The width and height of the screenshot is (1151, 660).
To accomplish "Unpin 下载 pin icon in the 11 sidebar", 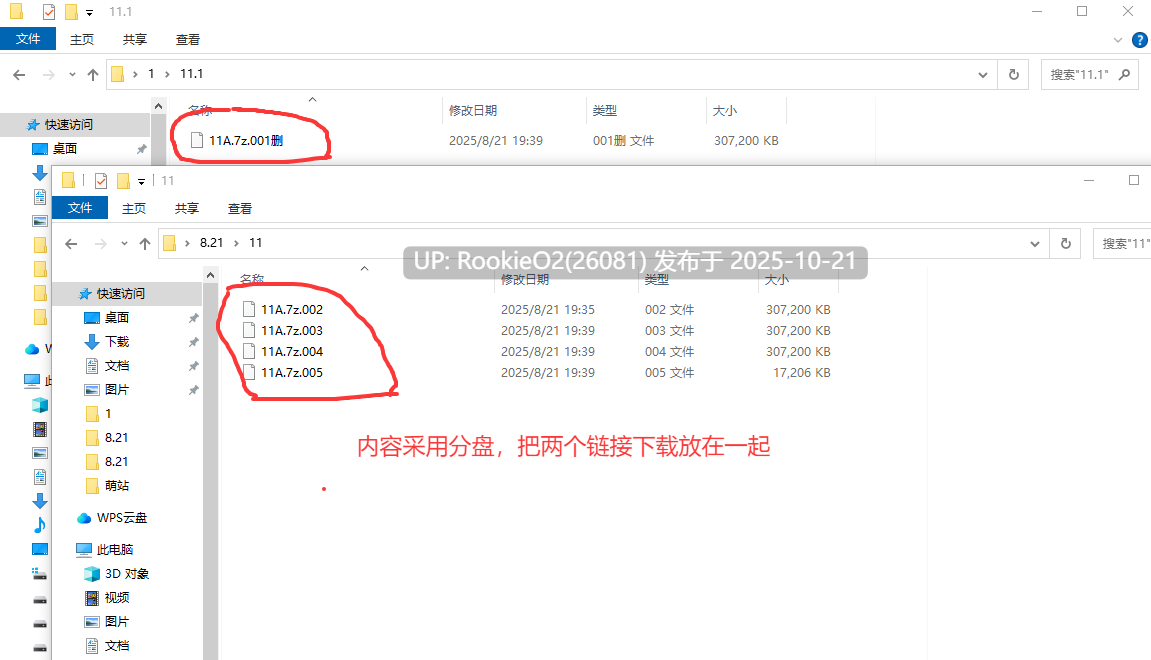I will [x=193, y=342].
